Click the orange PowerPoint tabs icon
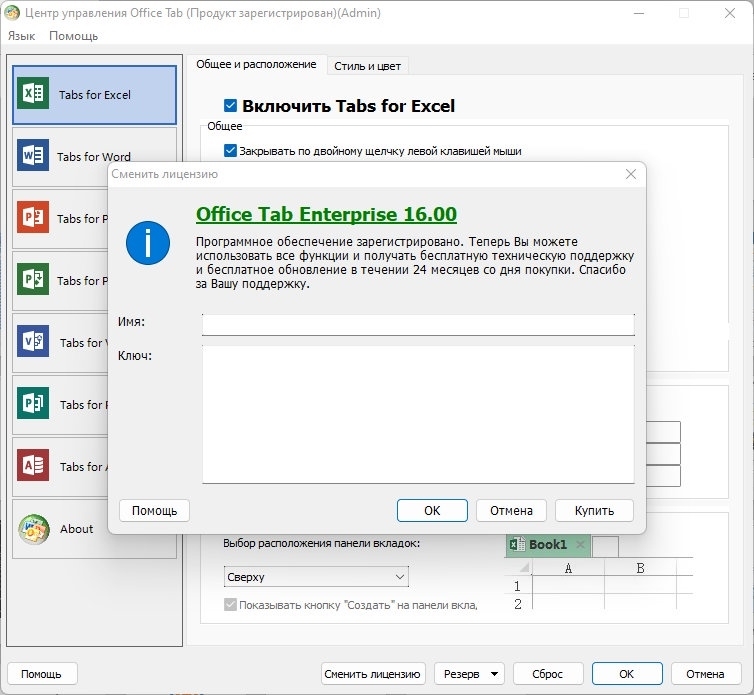This screenshot has width=754, height=695. click(33, 217)
